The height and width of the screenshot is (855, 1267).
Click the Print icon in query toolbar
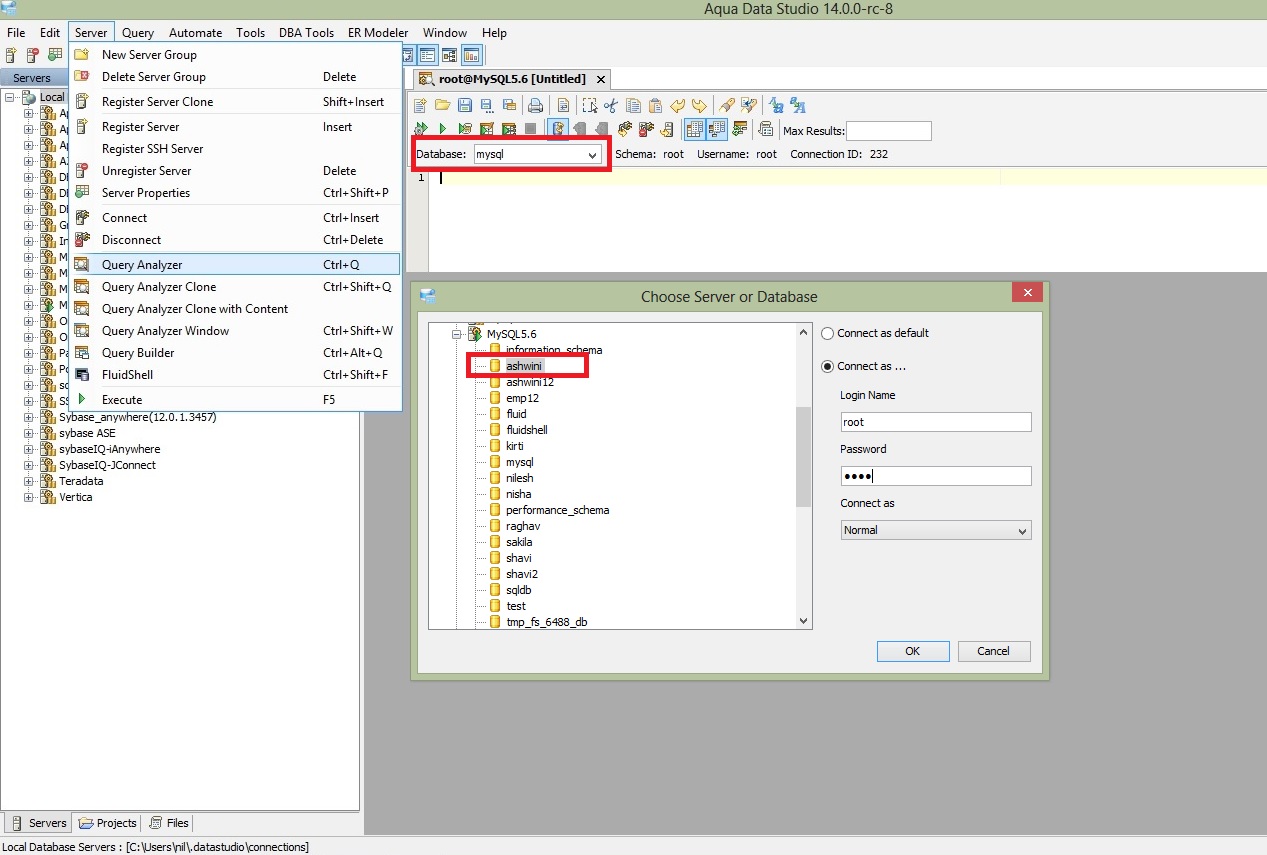pos(535,105)
